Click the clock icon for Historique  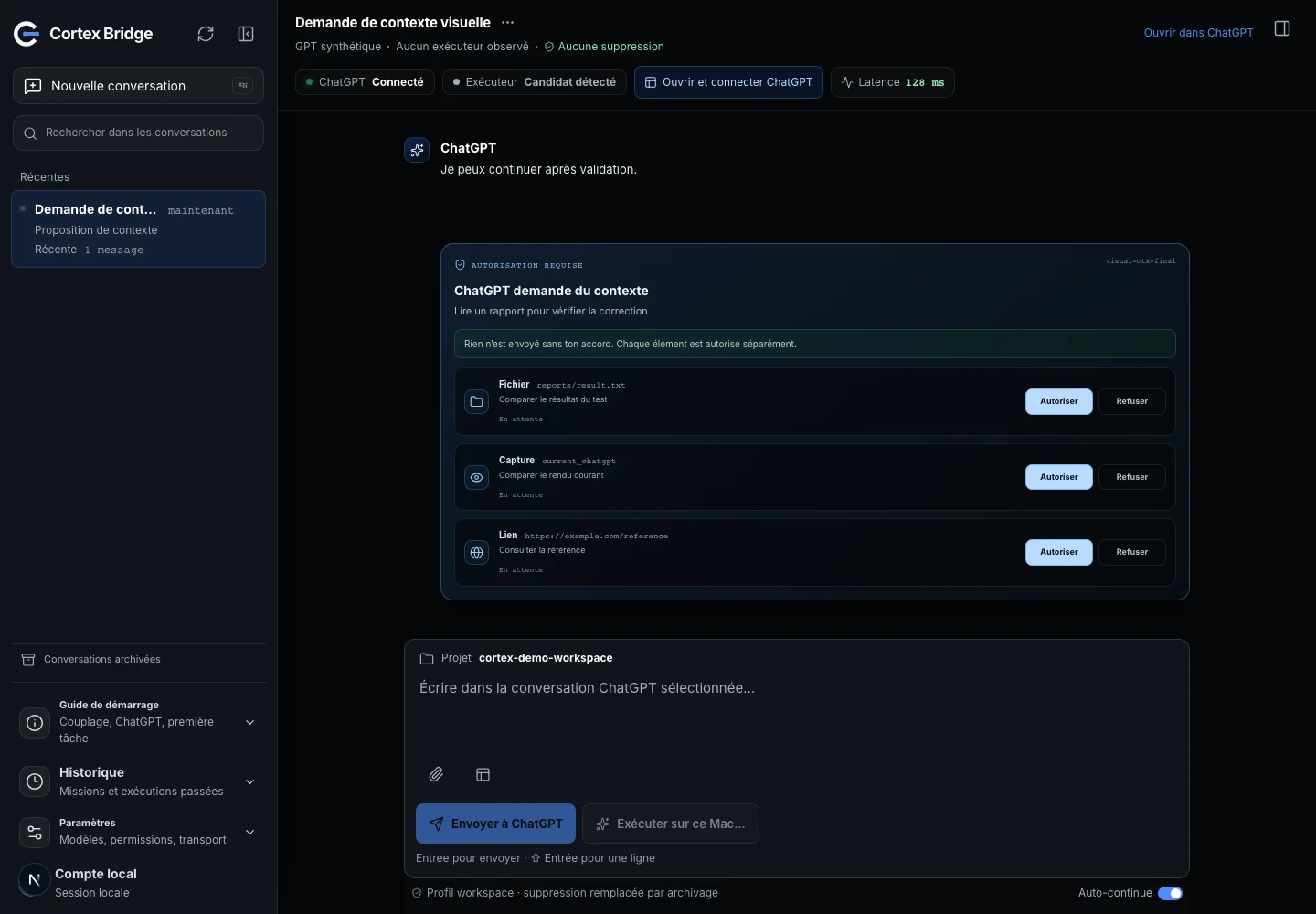point(35,781)
